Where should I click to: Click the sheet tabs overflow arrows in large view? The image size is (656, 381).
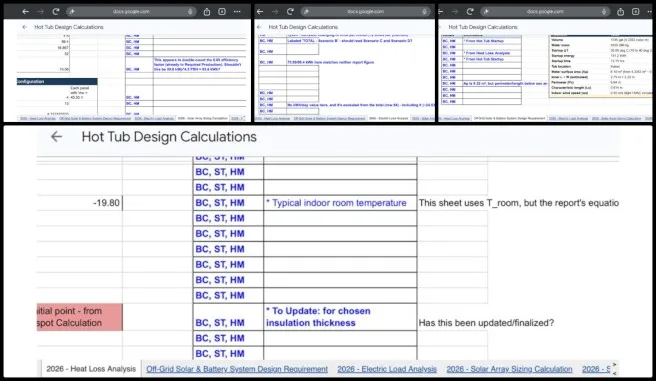click(x=614, y=369)
